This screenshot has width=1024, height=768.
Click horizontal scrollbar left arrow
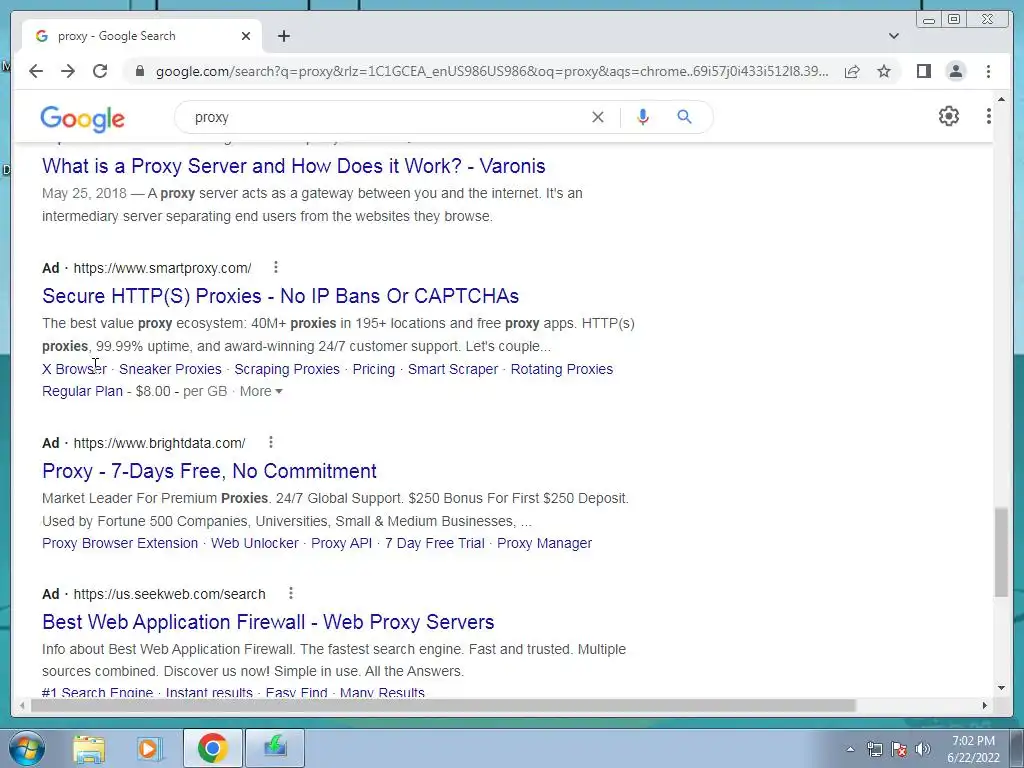click(22, 705)
